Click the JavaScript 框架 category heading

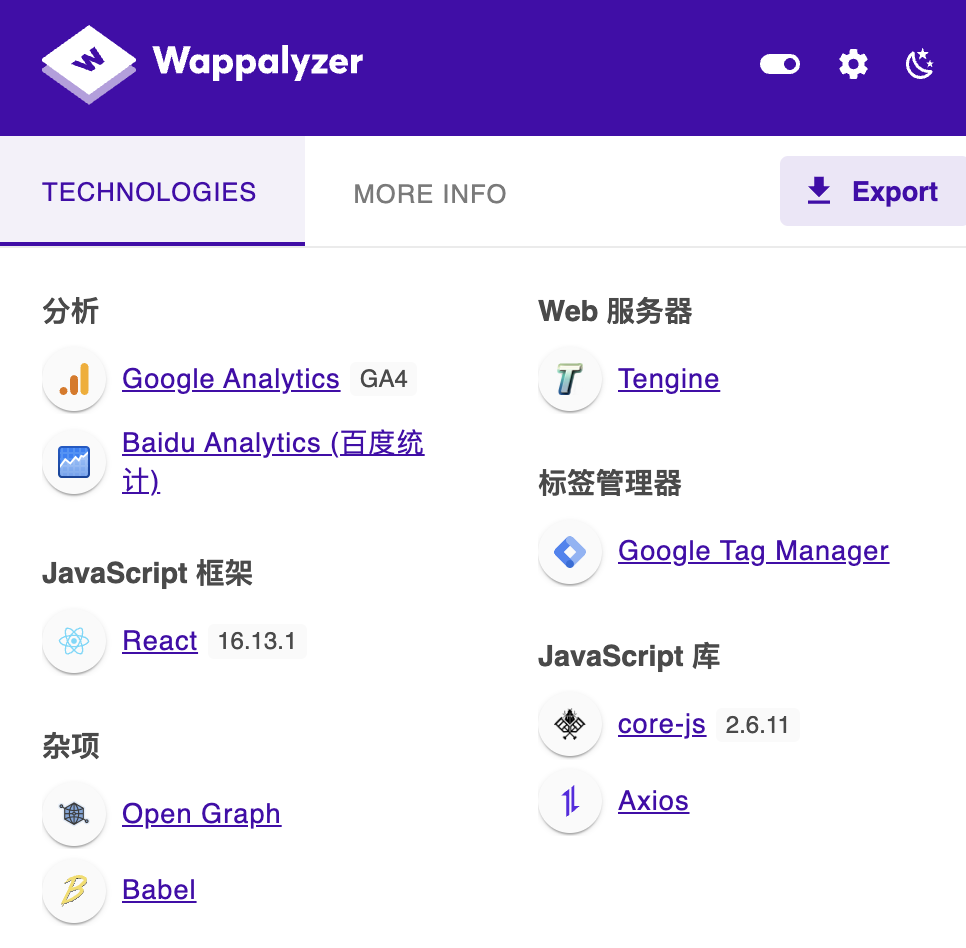147,573
